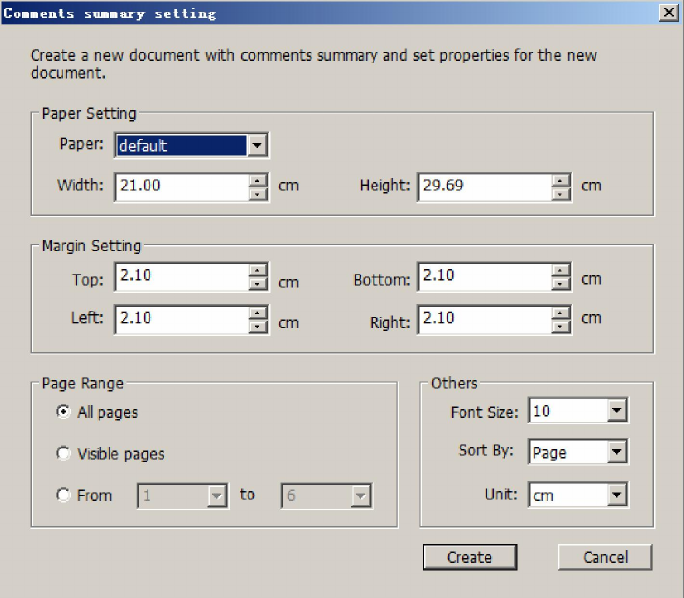Open the Sort By dropdown
Screen dimensions: 684x598
[616, 452]
